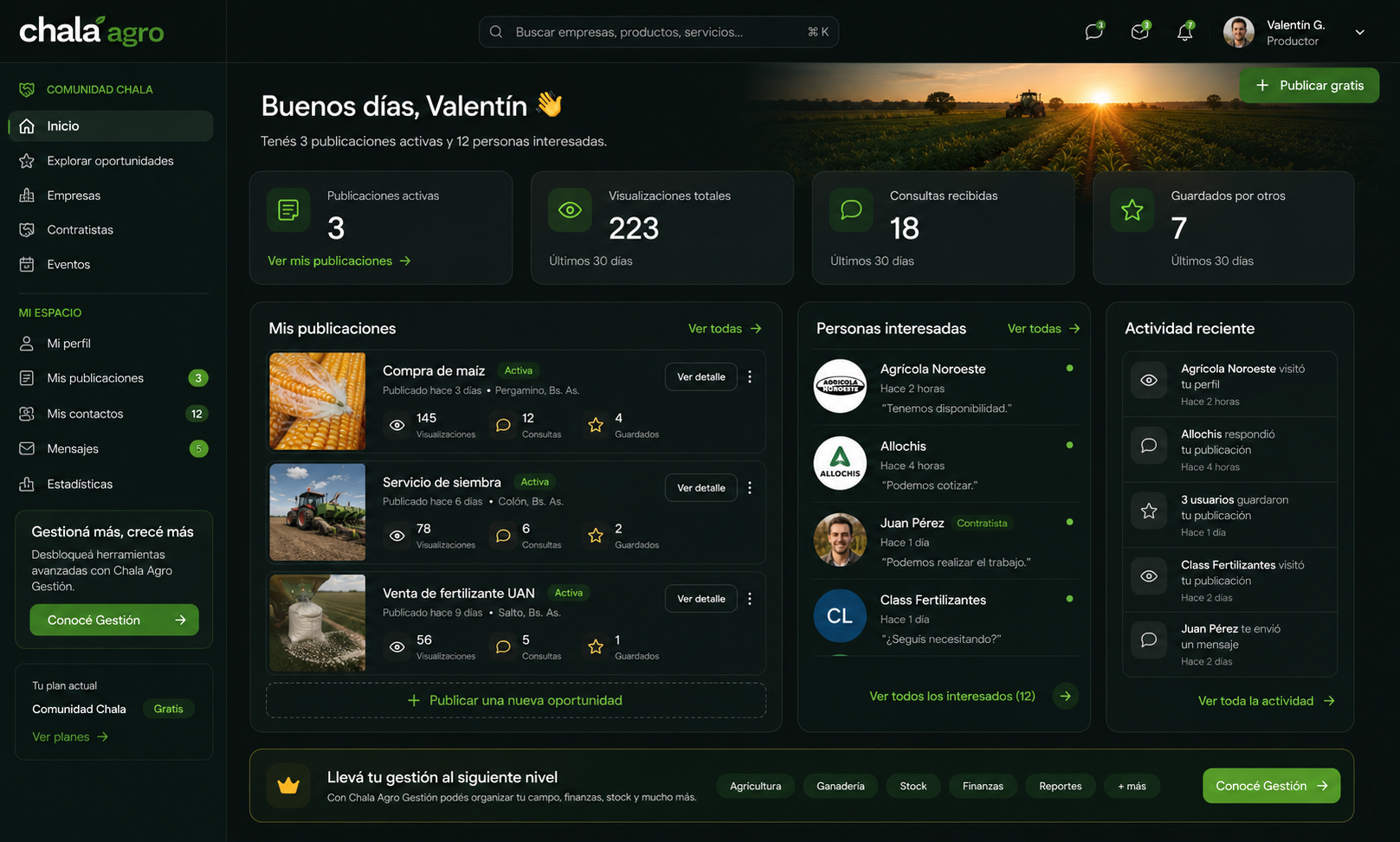Click Agrícola Noroeste logo avatar
This screenshot has width=1400, height=842.
coord(840,386)
